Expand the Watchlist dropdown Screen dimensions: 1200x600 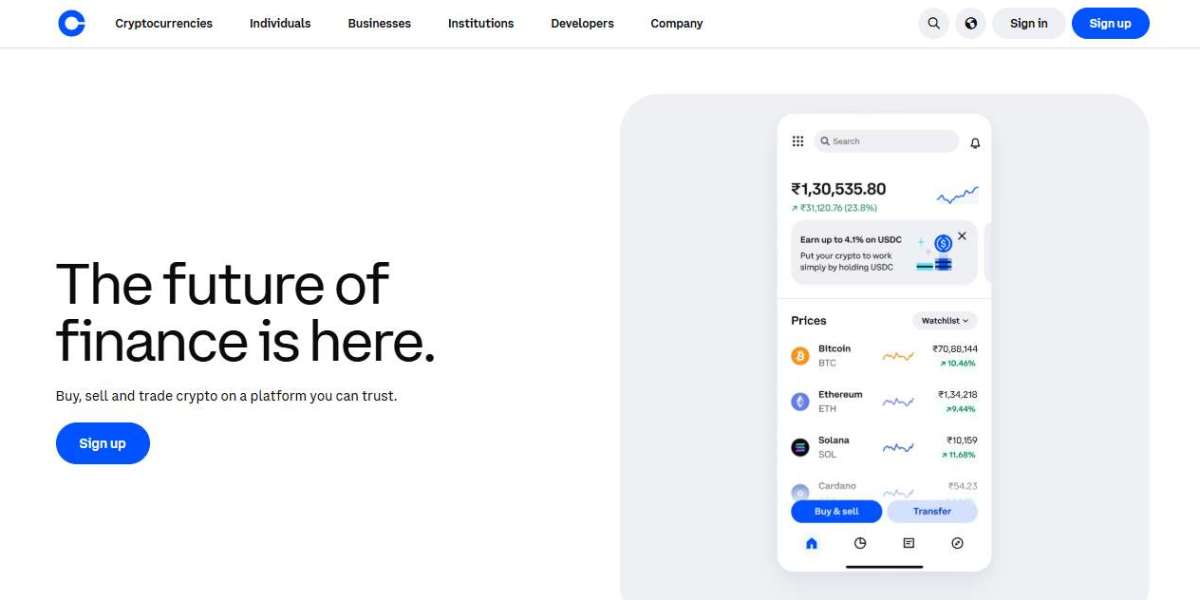click(x=945, y=321)
